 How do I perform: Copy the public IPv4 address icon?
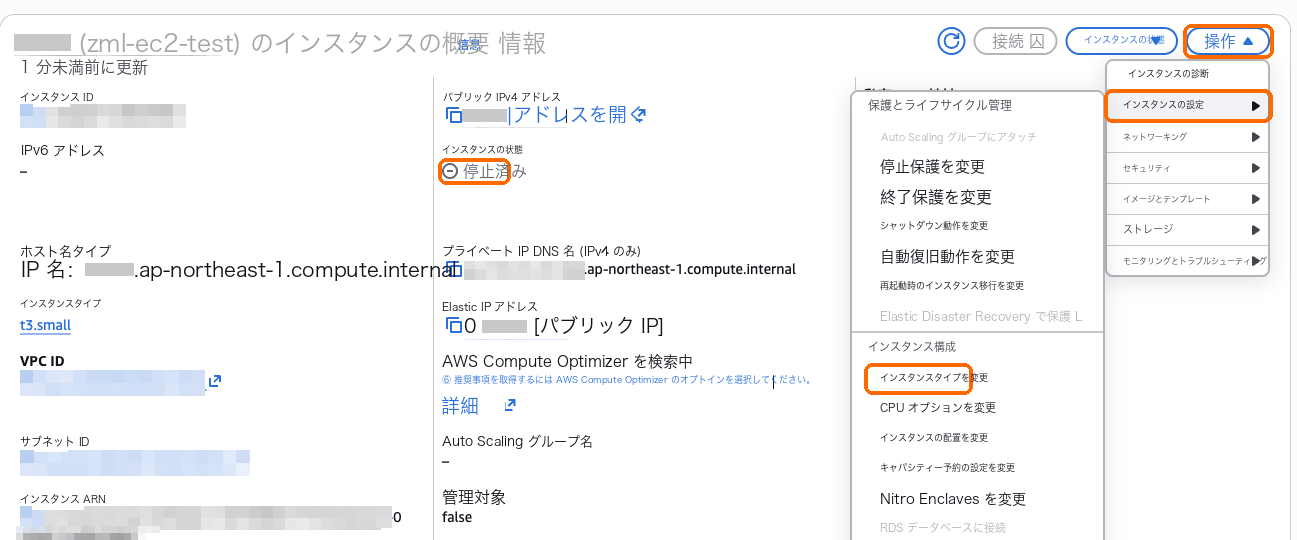point(453,116)
